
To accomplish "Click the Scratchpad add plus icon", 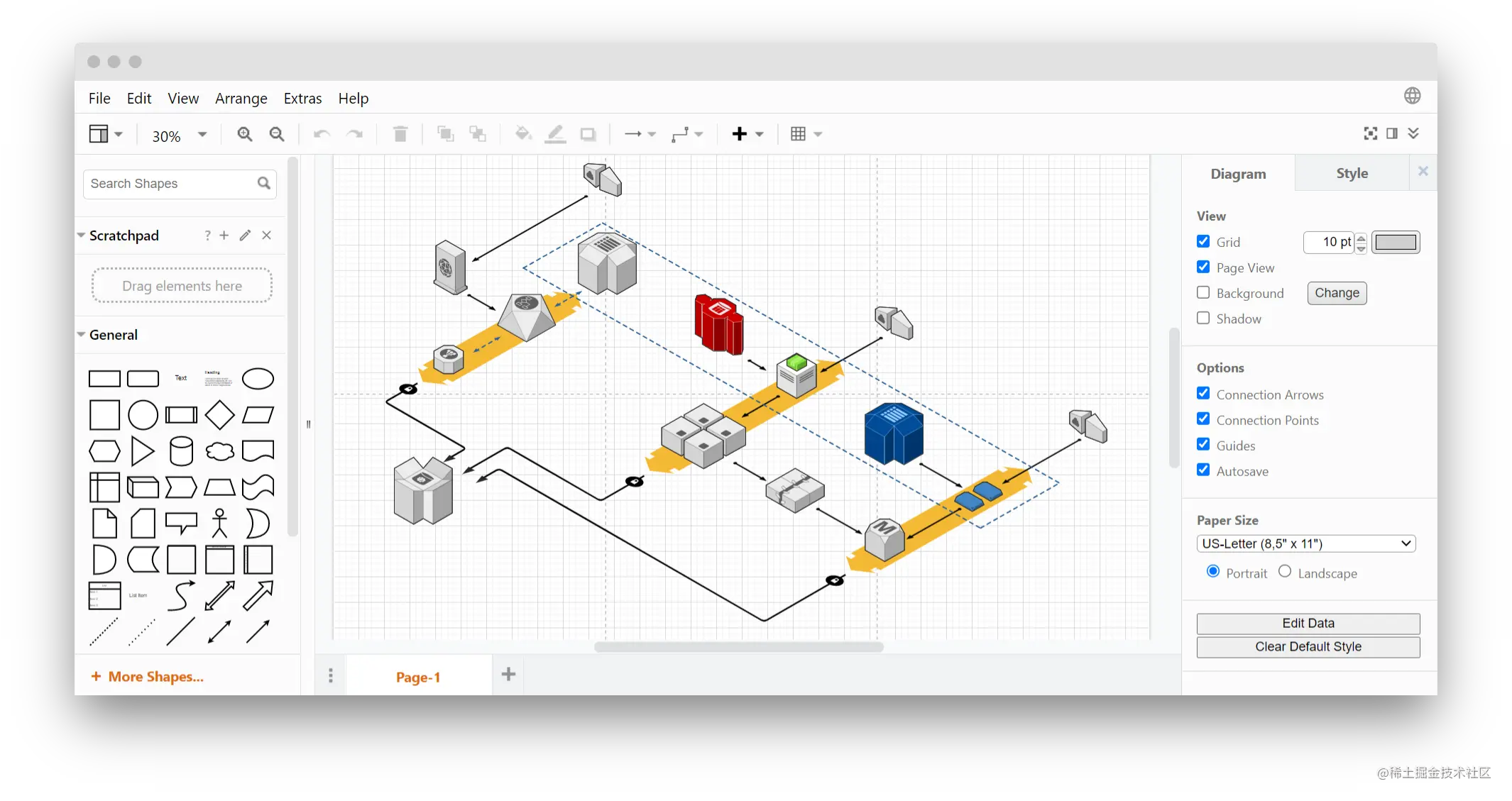I will pyautogui.click(x=224, y=236).
